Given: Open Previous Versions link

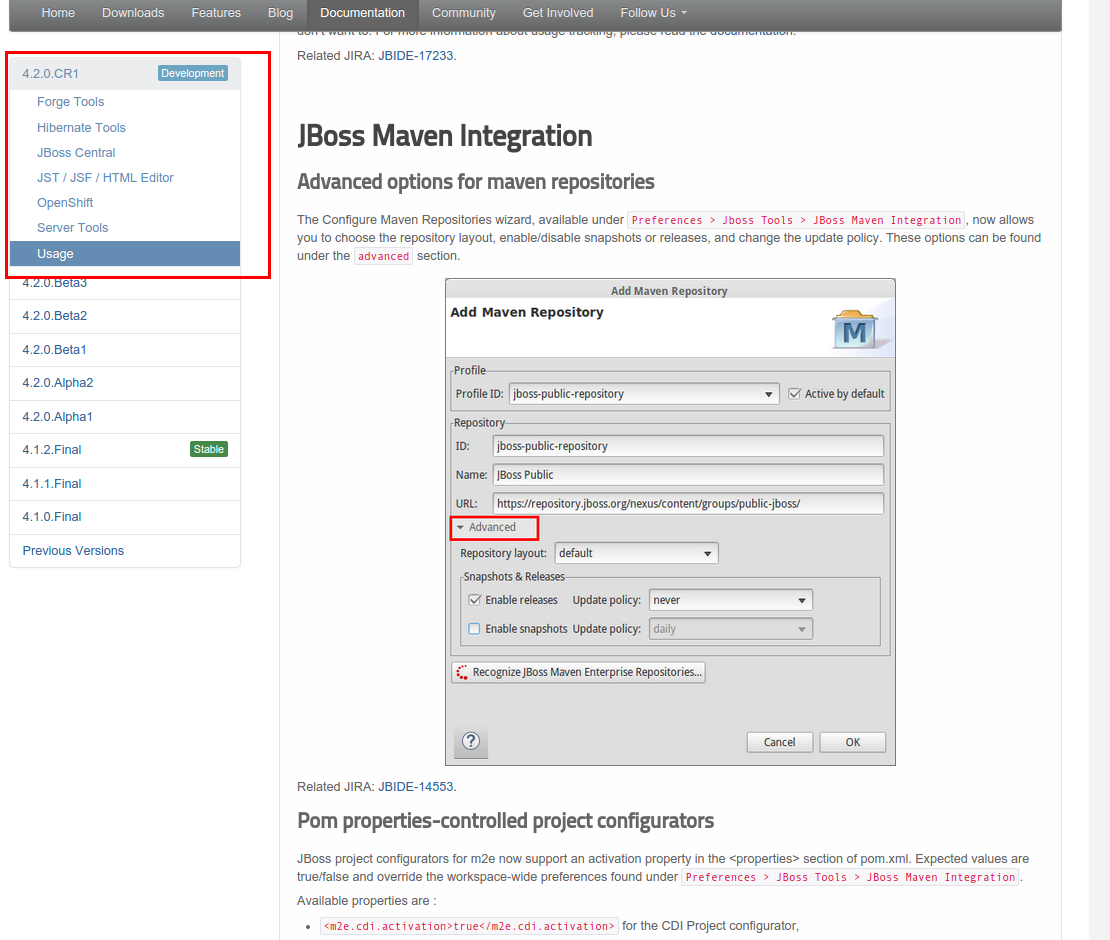Looking at the screenshot, I should point(73,551).
